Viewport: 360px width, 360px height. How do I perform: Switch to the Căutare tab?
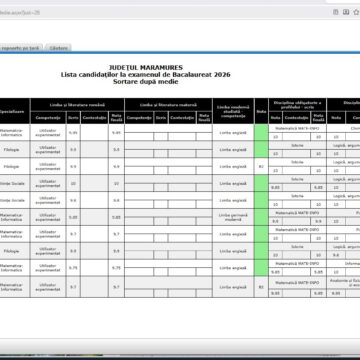[x=58, y=48]
